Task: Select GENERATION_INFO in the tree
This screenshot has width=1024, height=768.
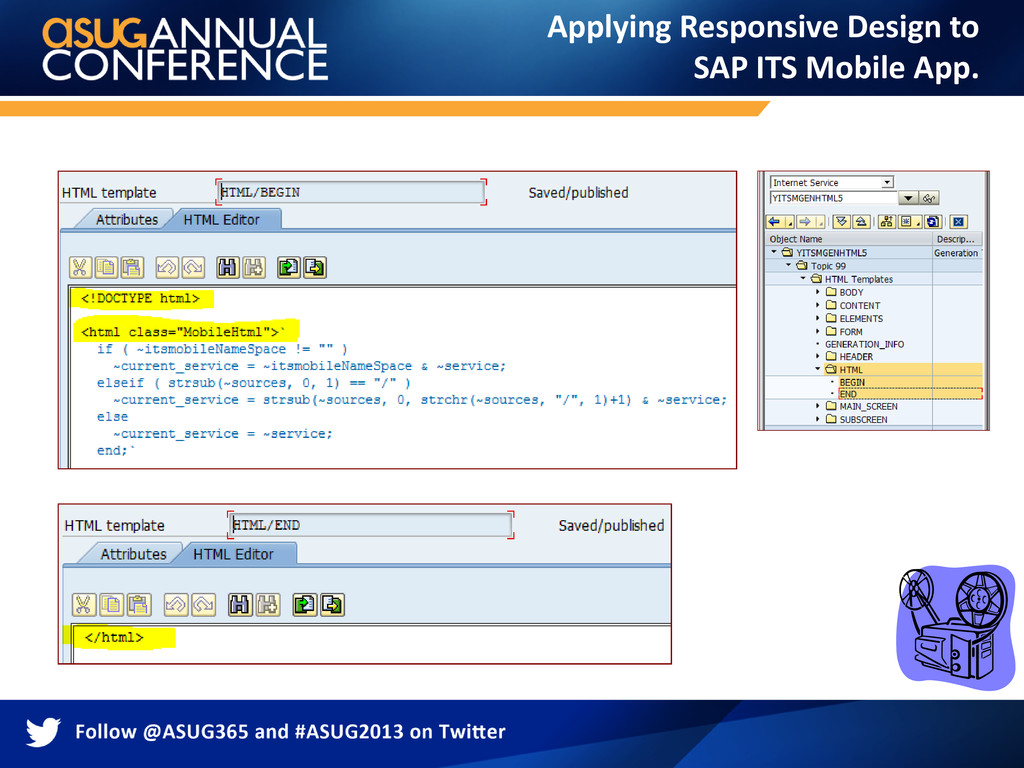Action: (864, 344)
